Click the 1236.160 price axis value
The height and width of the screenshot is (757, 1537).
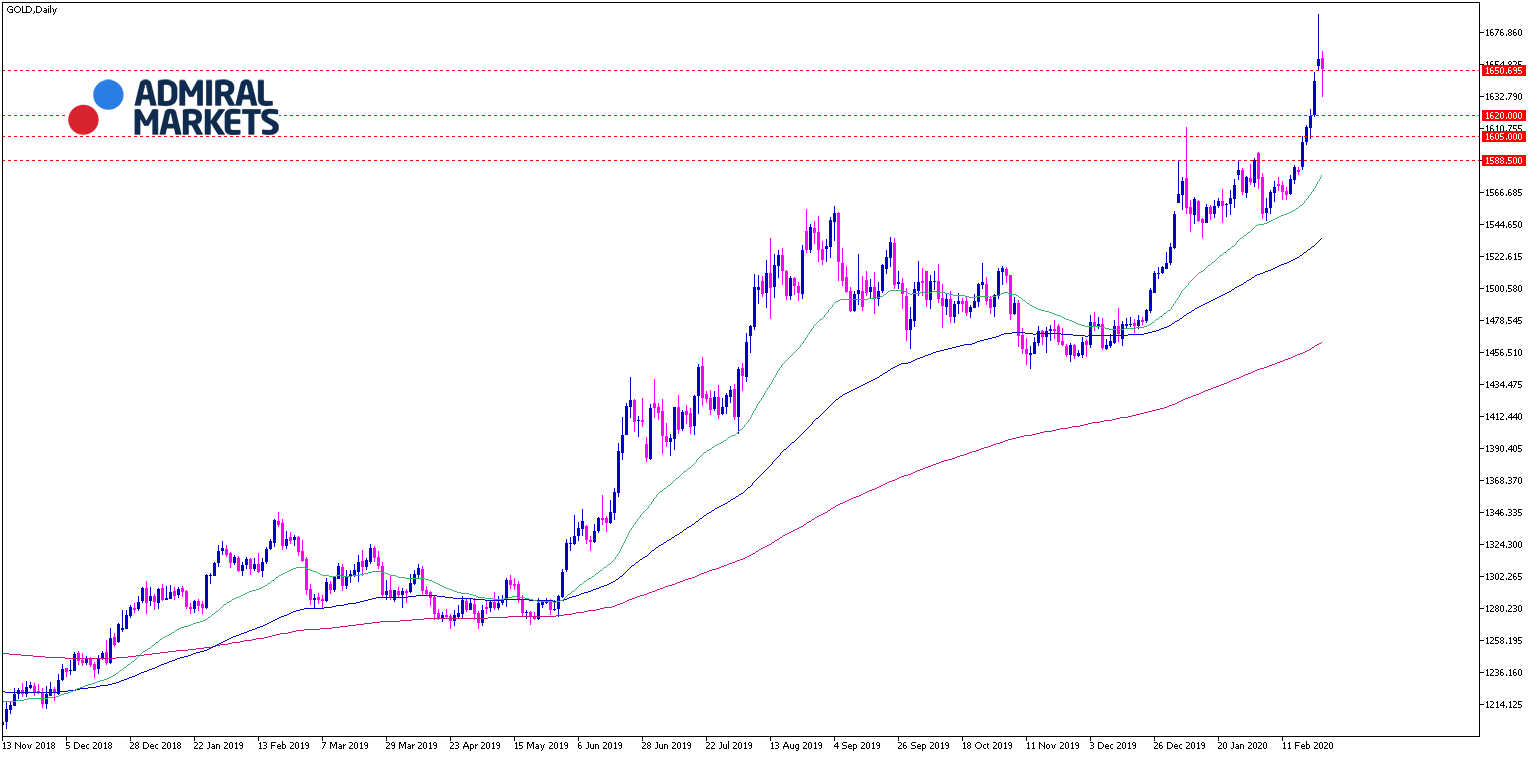(x=1504, y=673)
